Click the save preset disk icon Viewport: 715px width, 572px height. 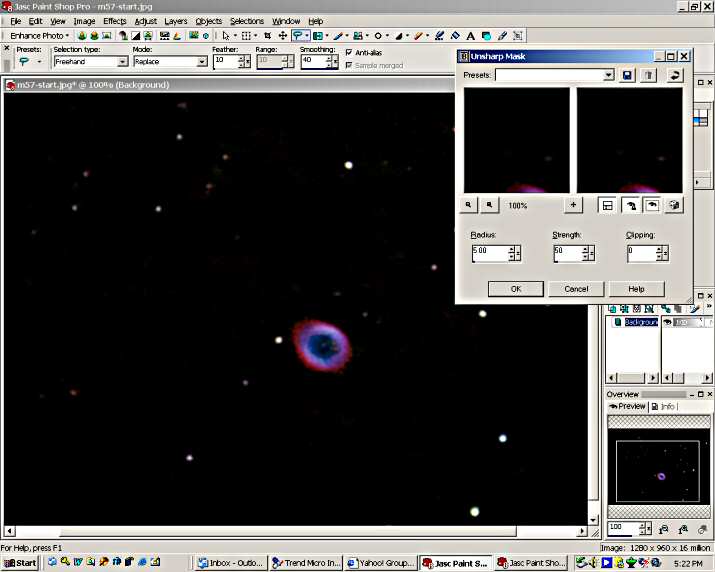tap(627, 75)
